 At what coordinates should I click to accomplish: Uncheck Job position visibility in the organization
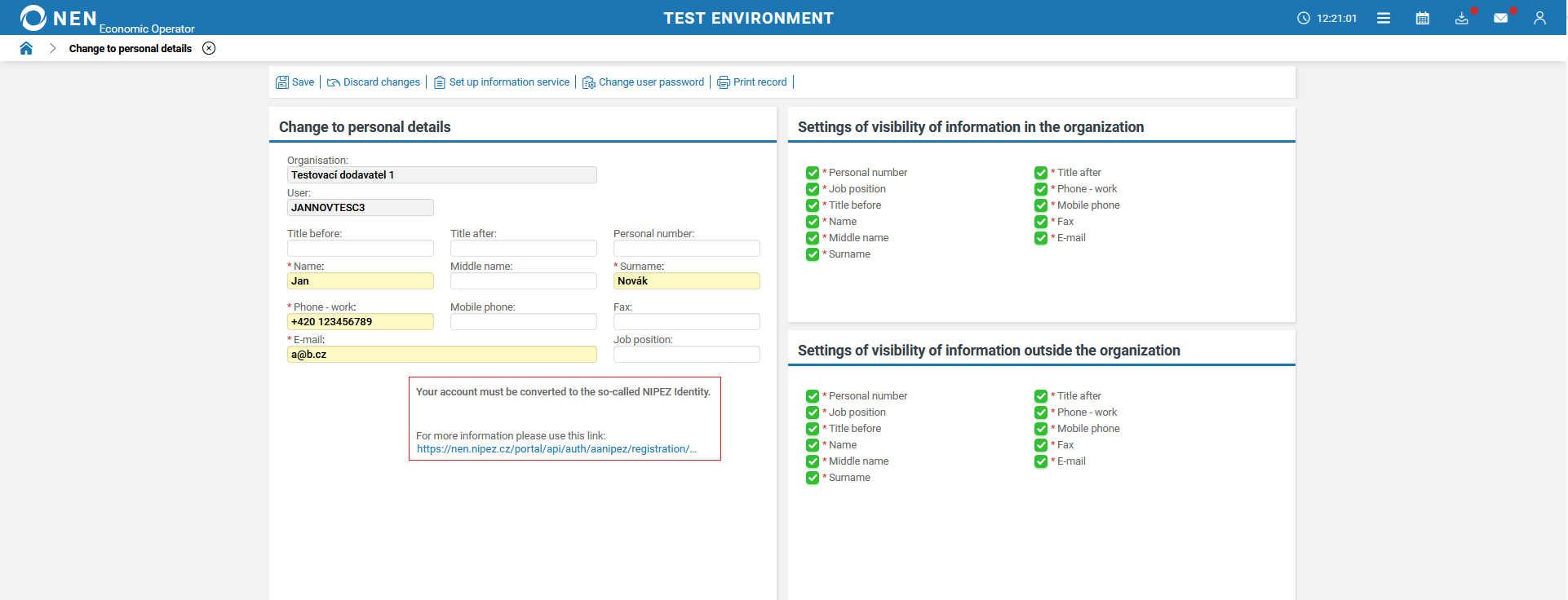pyautogui.click(x=813, y=189)
